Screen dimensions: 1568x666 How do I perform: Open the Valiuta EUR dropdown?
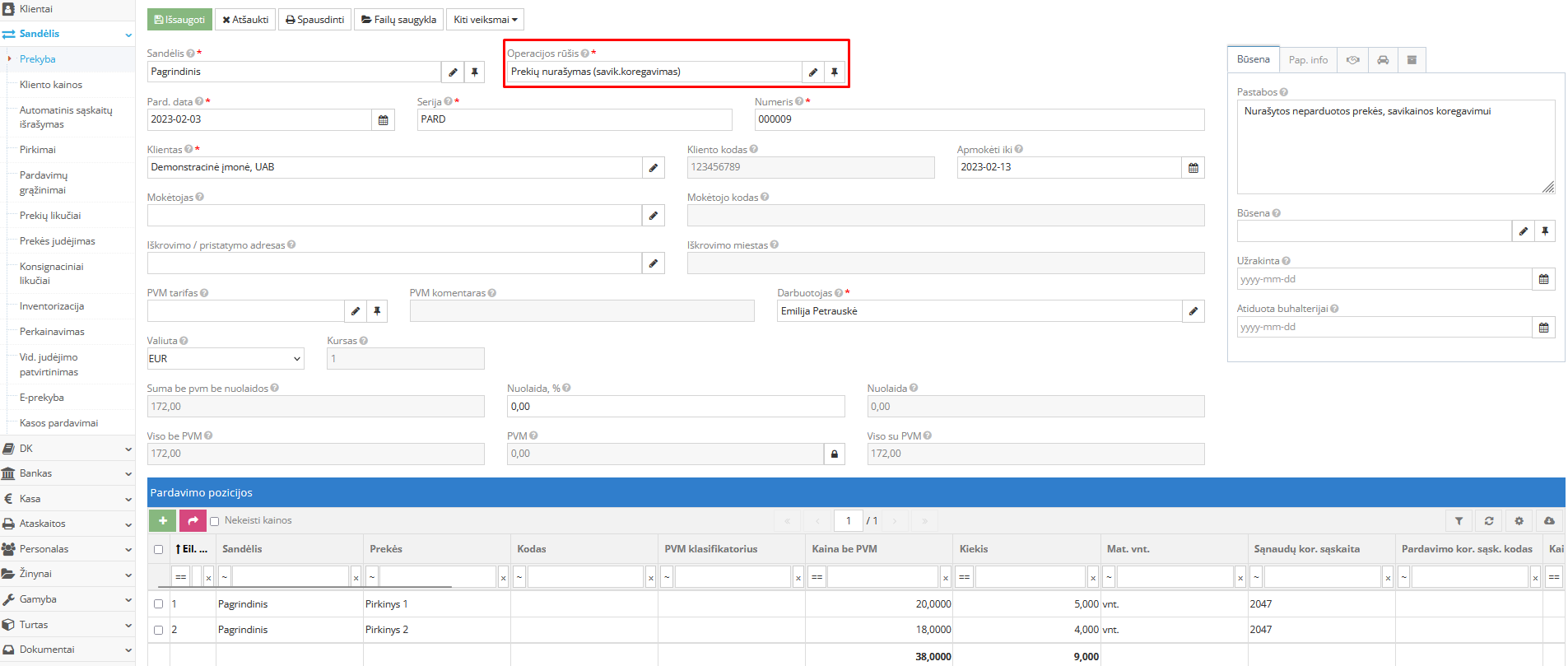pos(226,359)
